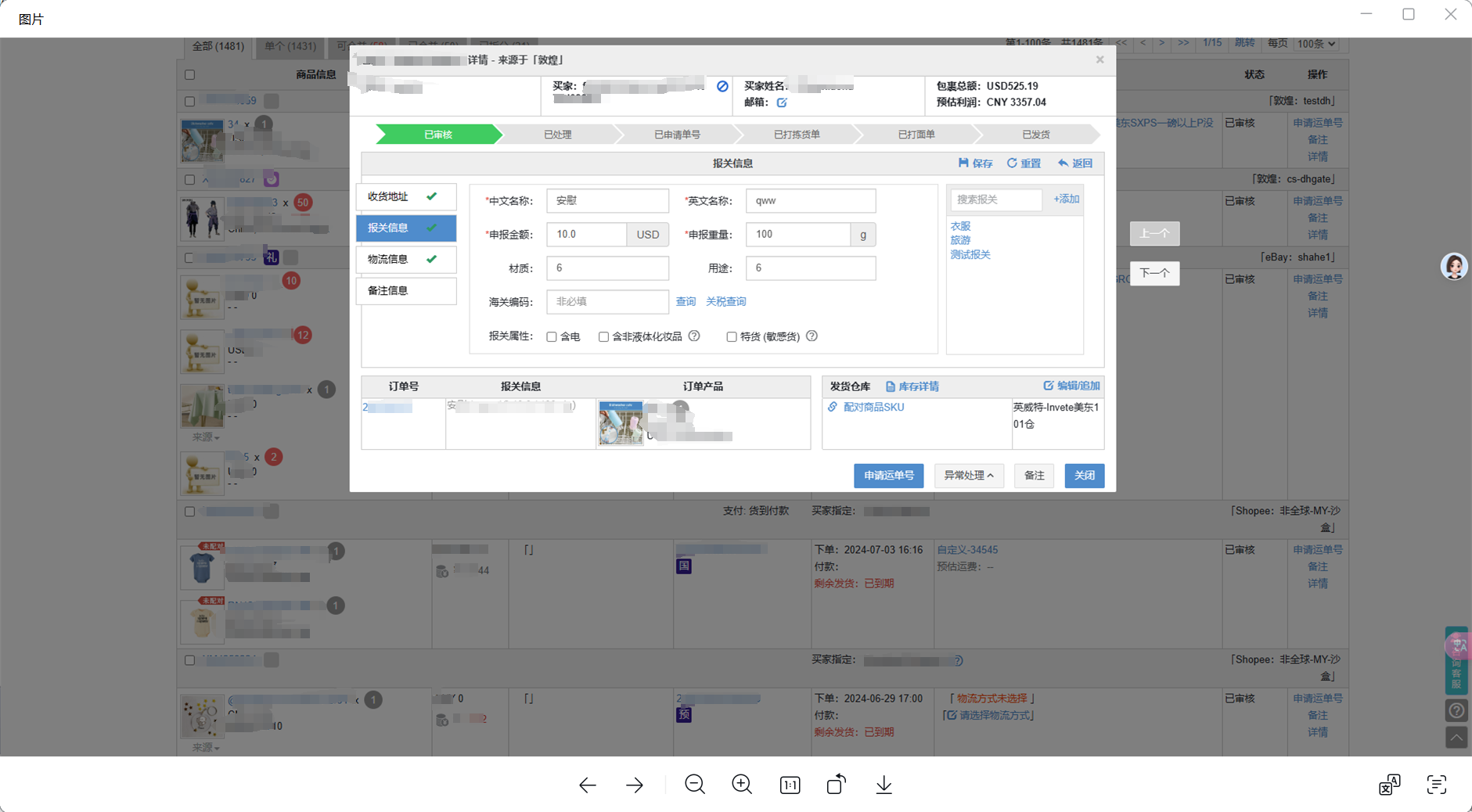Image resolution: width=1472 pixels, height=812 pixels.
Task: Open the customer service avatar
Action: click(x=1454, y=267)
